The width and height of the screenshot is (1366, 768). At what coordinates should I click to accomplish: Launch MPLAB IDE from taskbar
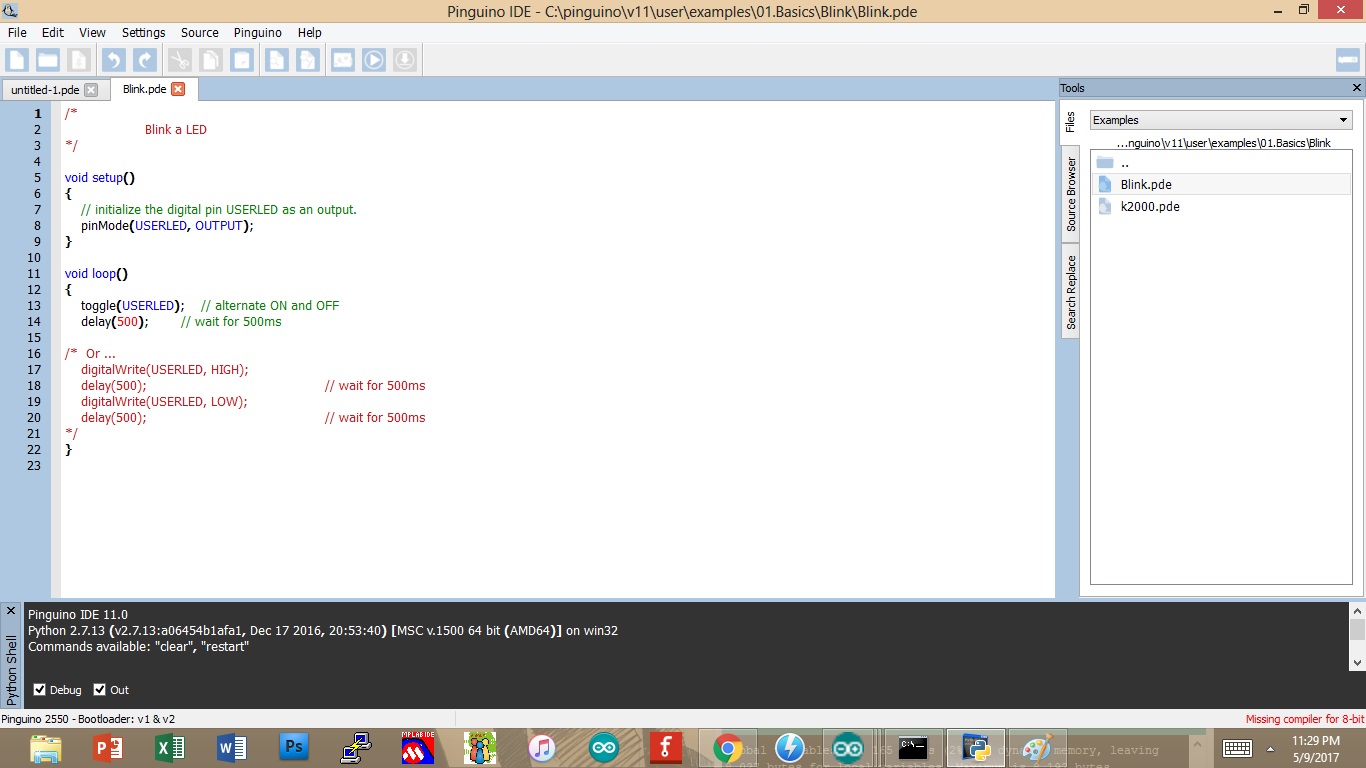point(417,748)
